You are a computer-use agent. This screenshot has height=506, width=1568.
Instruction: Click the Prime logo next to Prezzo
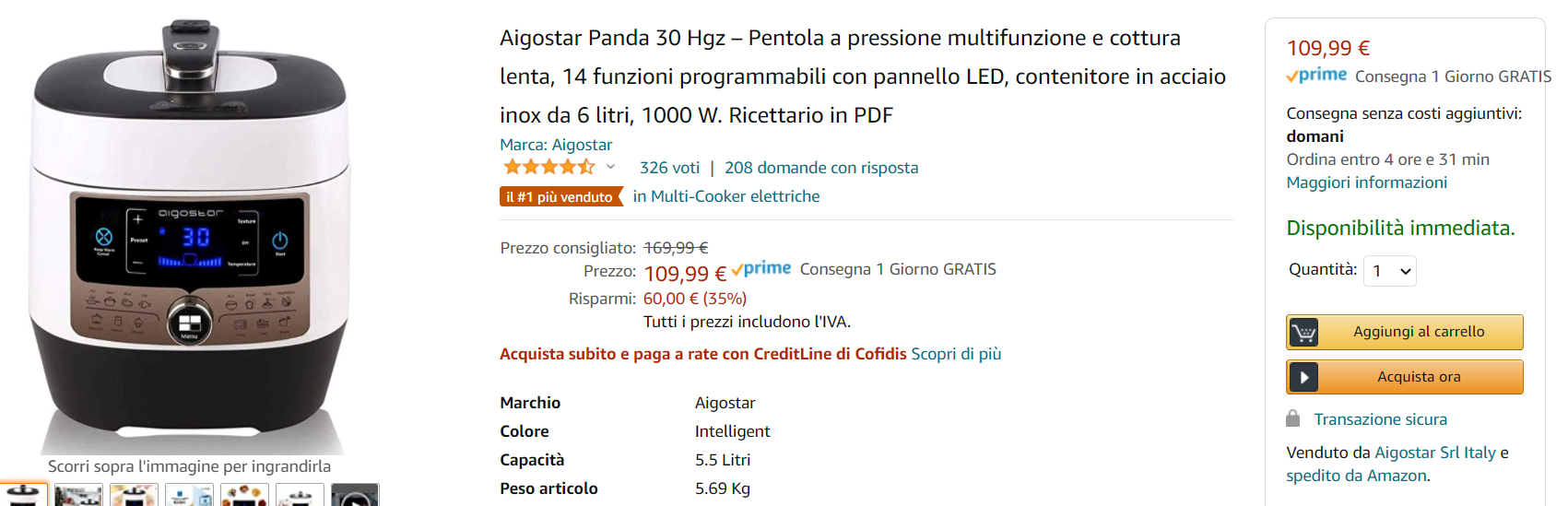pyautogui.click(x=761, y=270)
